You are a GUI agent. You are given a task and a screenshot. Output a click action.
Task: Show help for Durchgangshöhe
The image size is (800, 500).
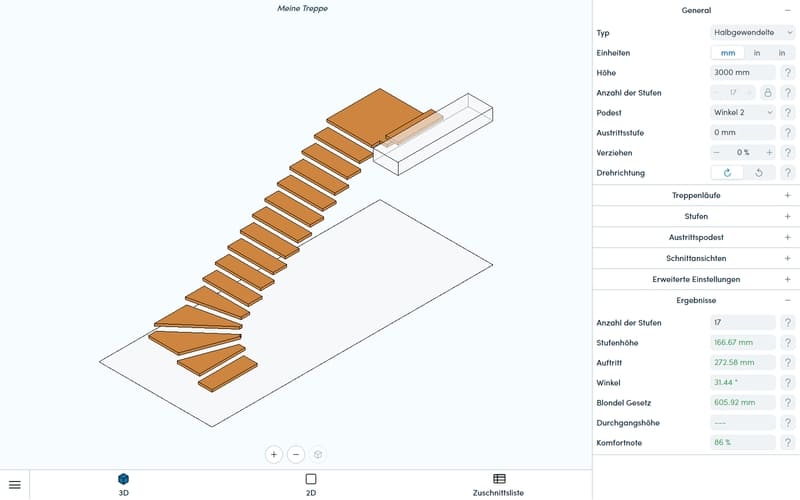coord(788,423)
